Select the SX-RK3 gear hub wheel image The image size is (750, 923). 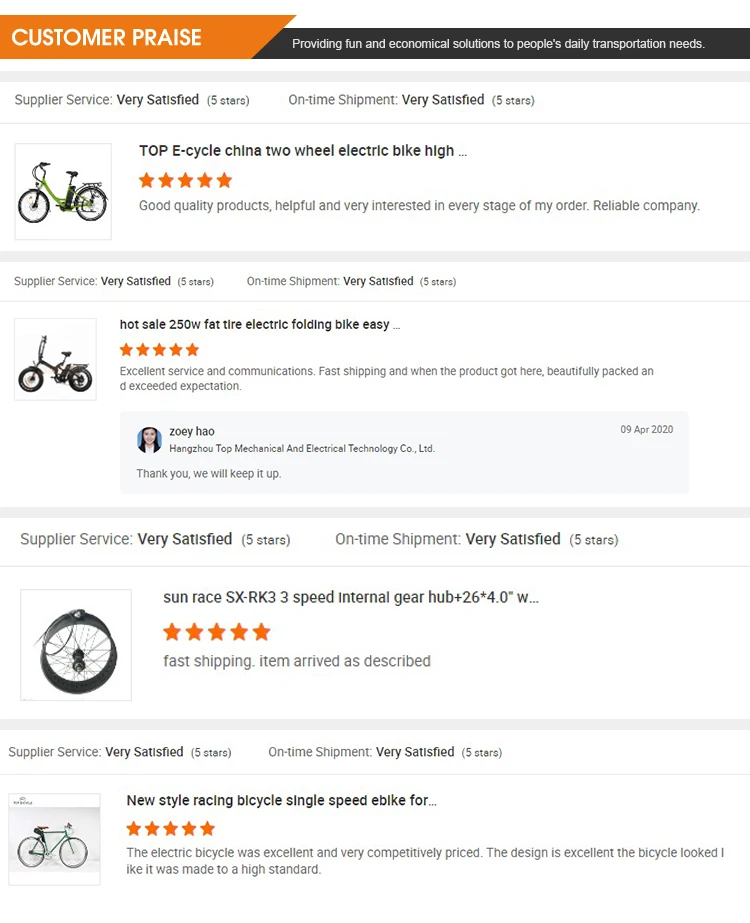tap(76, 644)
